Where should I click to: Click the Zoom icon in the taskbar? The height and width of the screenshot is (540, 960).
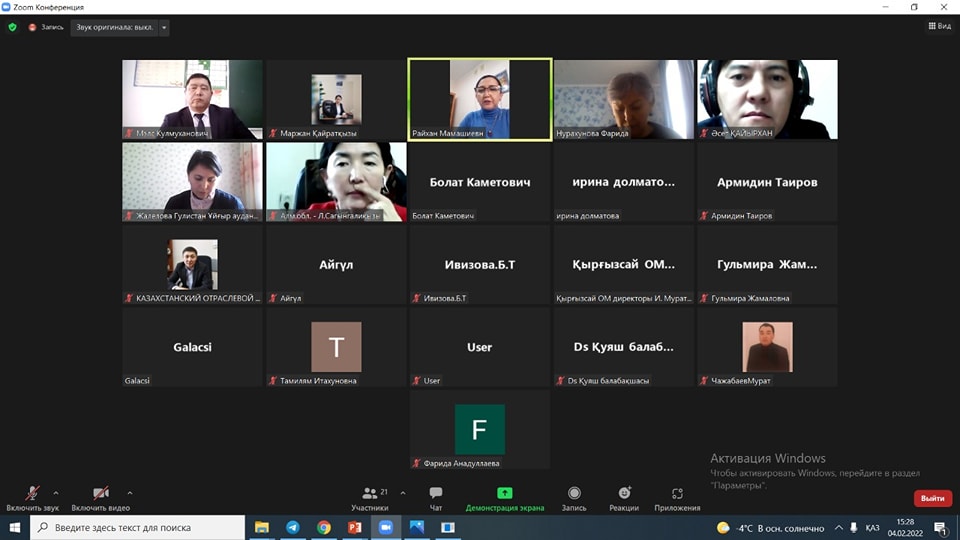point(386,527)
